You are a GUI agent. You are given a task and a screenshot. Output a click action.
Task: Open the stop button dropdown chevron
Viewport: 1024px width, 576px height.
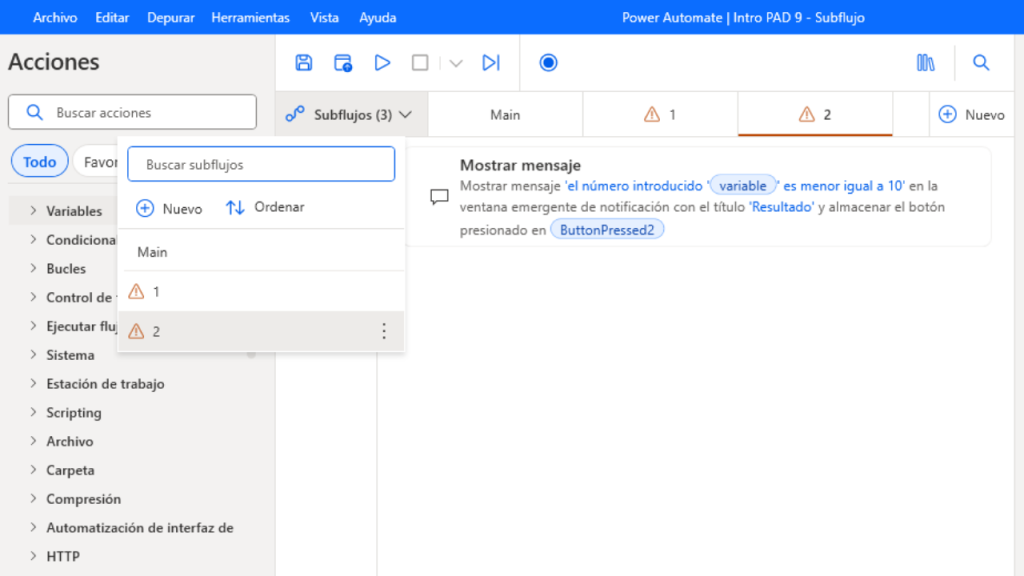[455, 62]
